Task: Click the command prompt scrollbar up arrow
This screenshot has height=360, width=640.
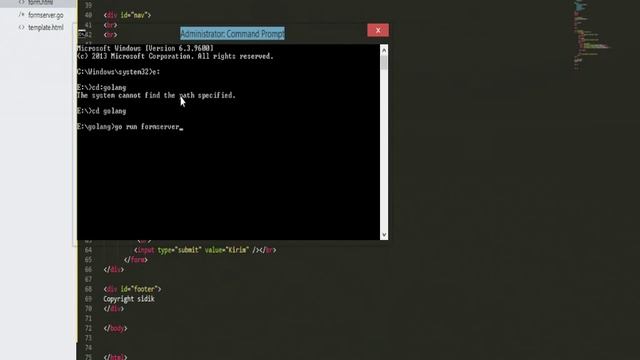Action: tap(384, 51)
